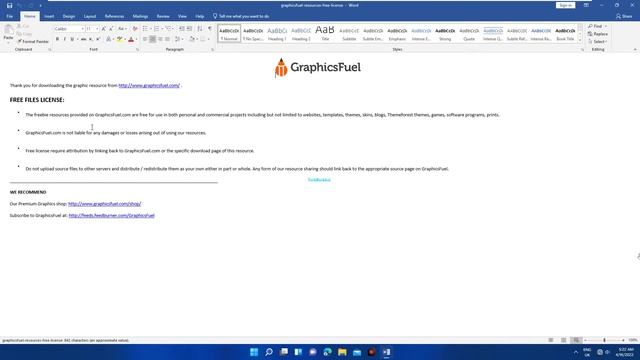Click Decrease Indent icon
Image resolution: width=640 pixels, height=360 pixels.
point(182,29)
